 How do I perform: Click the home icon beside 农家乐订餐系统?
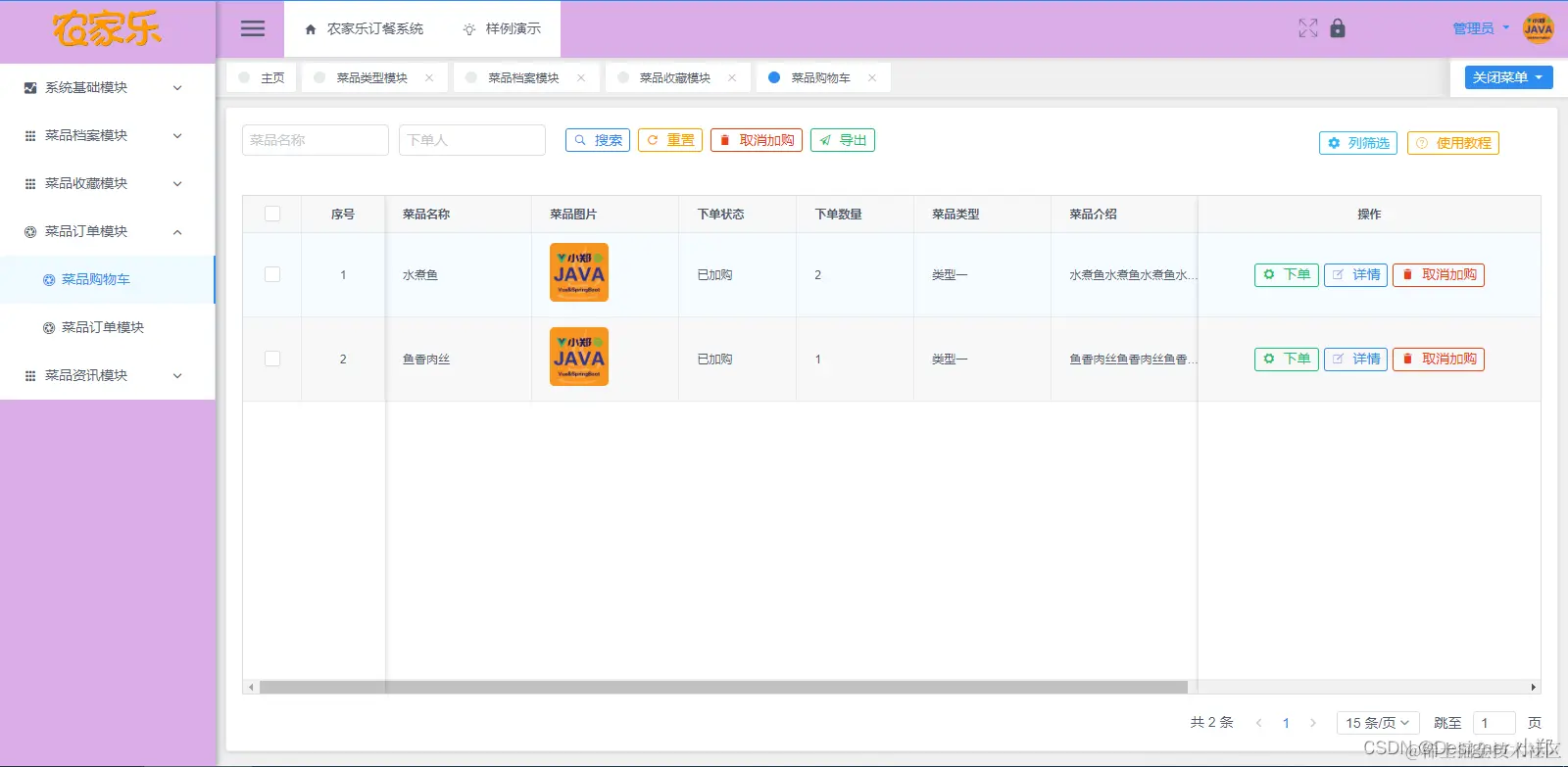[x=311, y=29]
